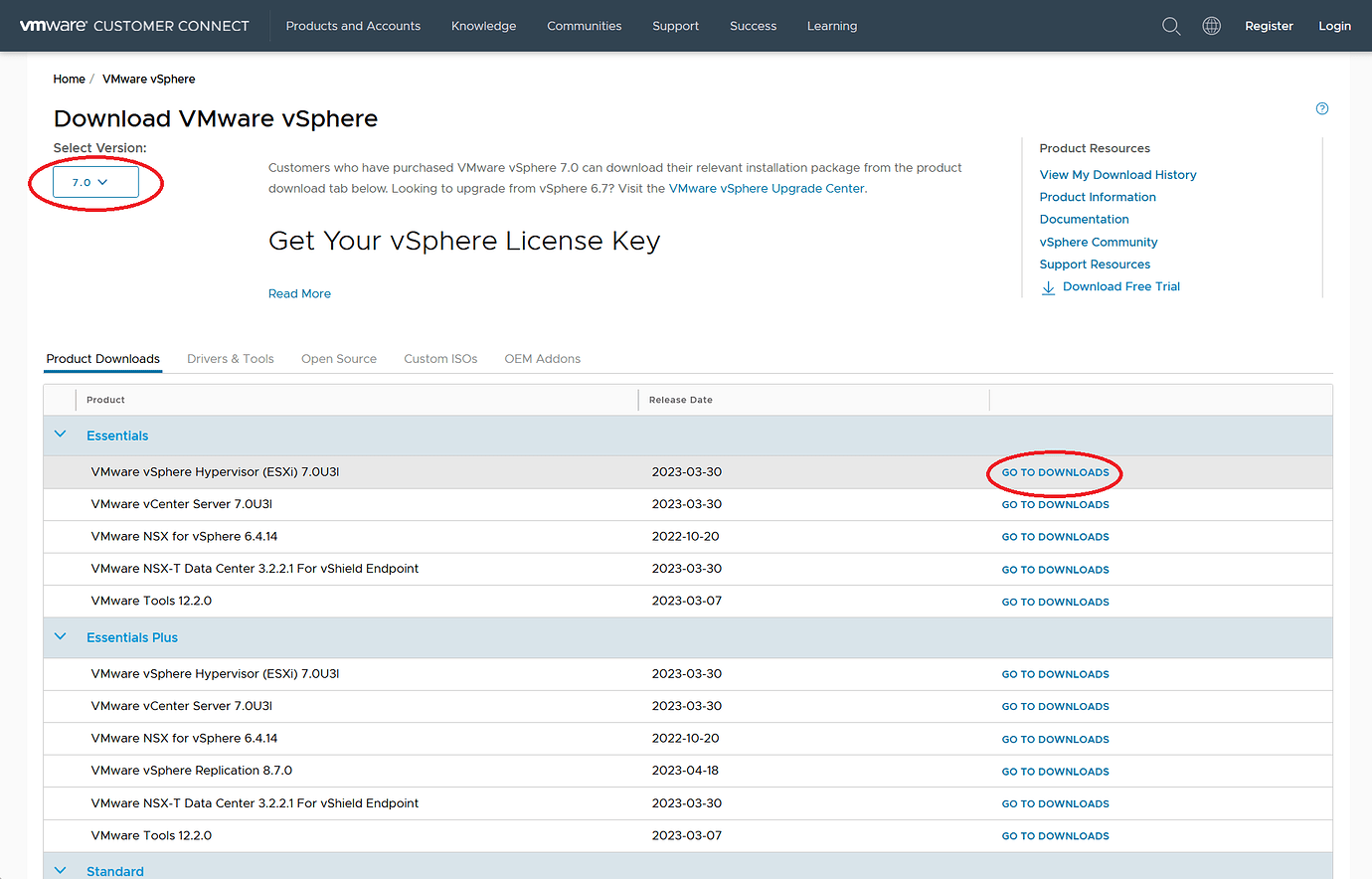
Task: Open the vSphere Community link
Action: (x=1099, y=242)
